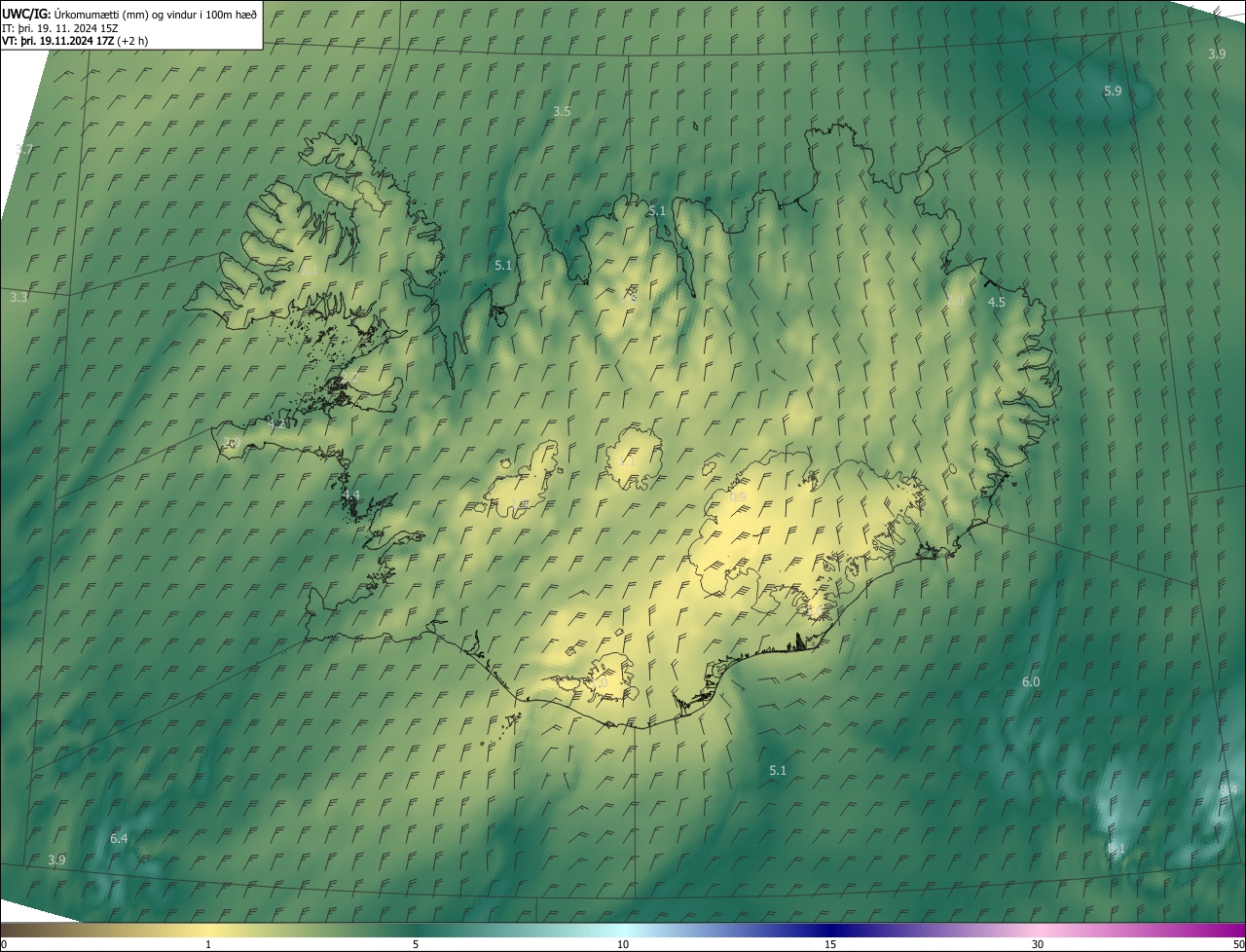
Task: Click the 6.0 value label on the map
Action: 1031,682
